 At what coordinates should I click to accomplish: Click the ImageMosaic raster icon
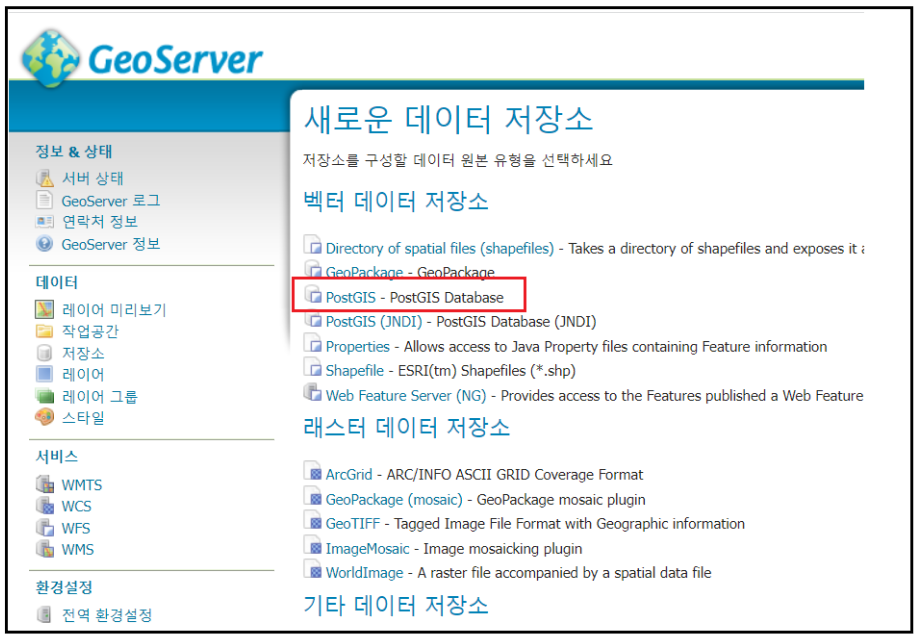(x=313, y=546)
